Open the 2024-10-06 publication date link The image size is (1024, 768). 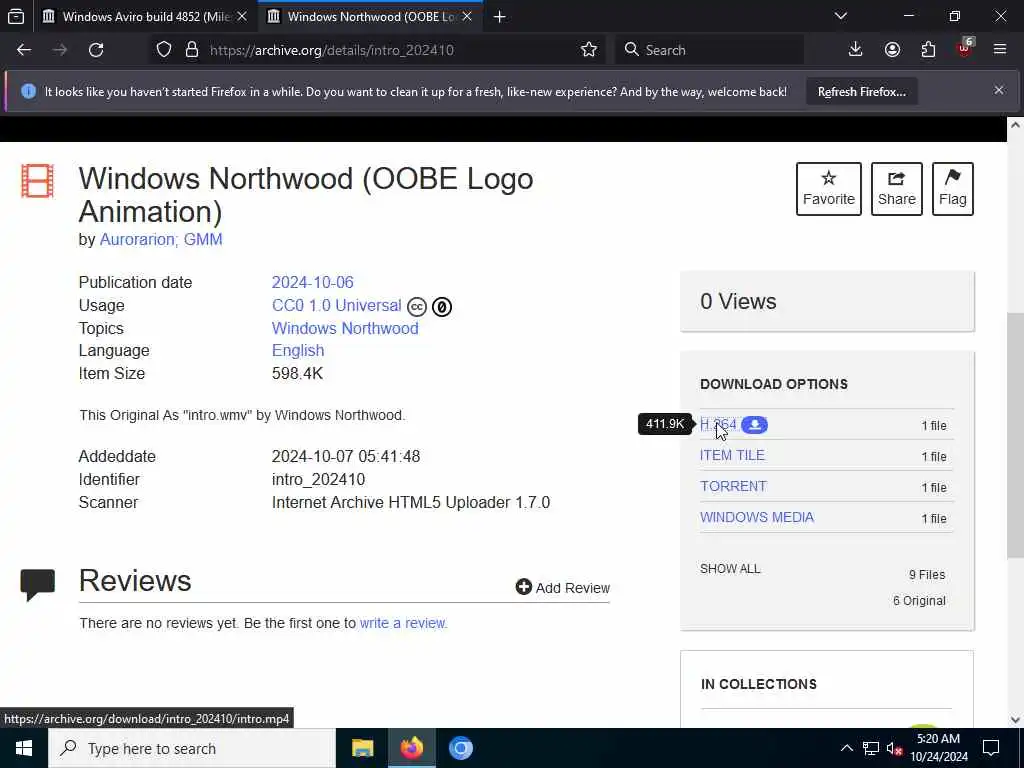click(312, 282)
